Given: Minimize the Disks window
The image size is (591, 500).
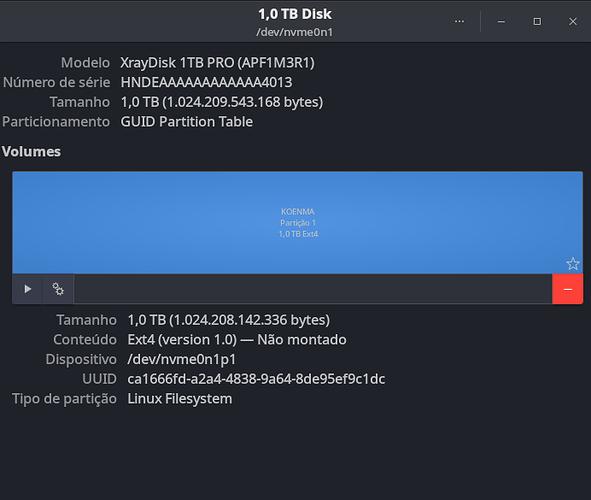Looking at the screenshot, I should click(x=501, y=21).
